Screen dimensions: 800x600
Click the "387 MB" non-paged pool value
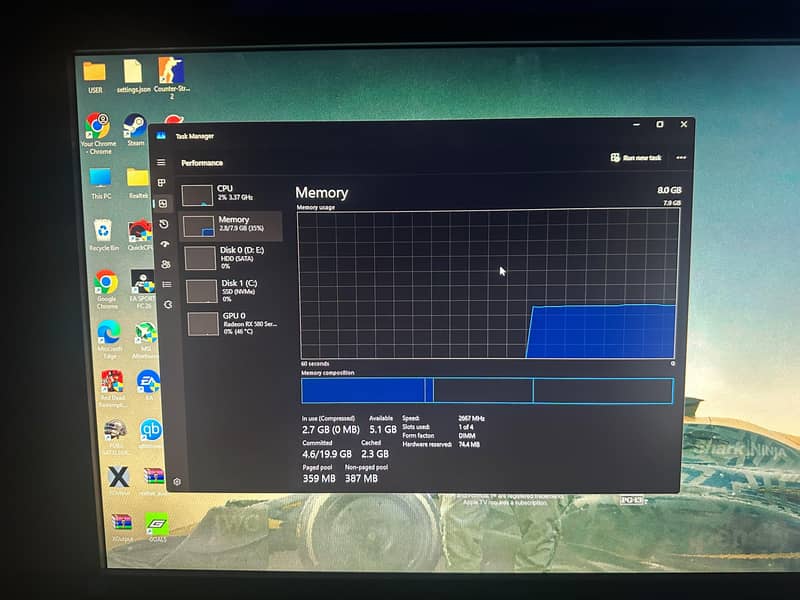(x=361, y=479)
